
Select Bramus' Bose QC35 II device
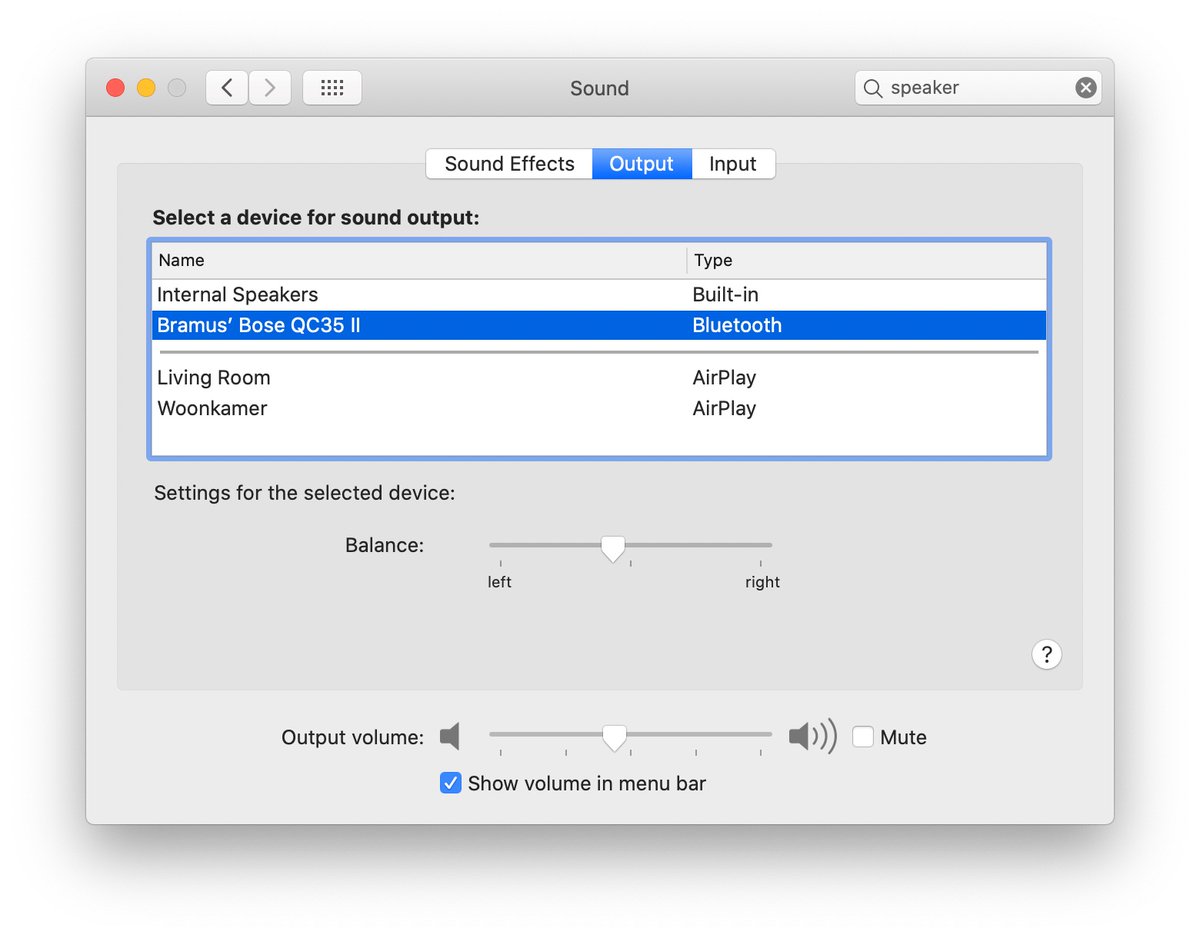599,325
